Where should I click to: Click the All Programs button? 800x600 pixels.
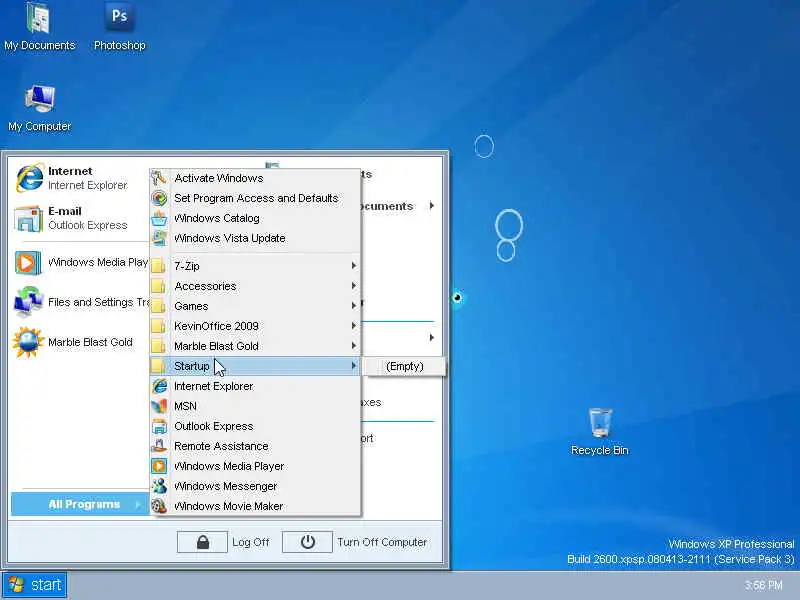click(80, 504)
